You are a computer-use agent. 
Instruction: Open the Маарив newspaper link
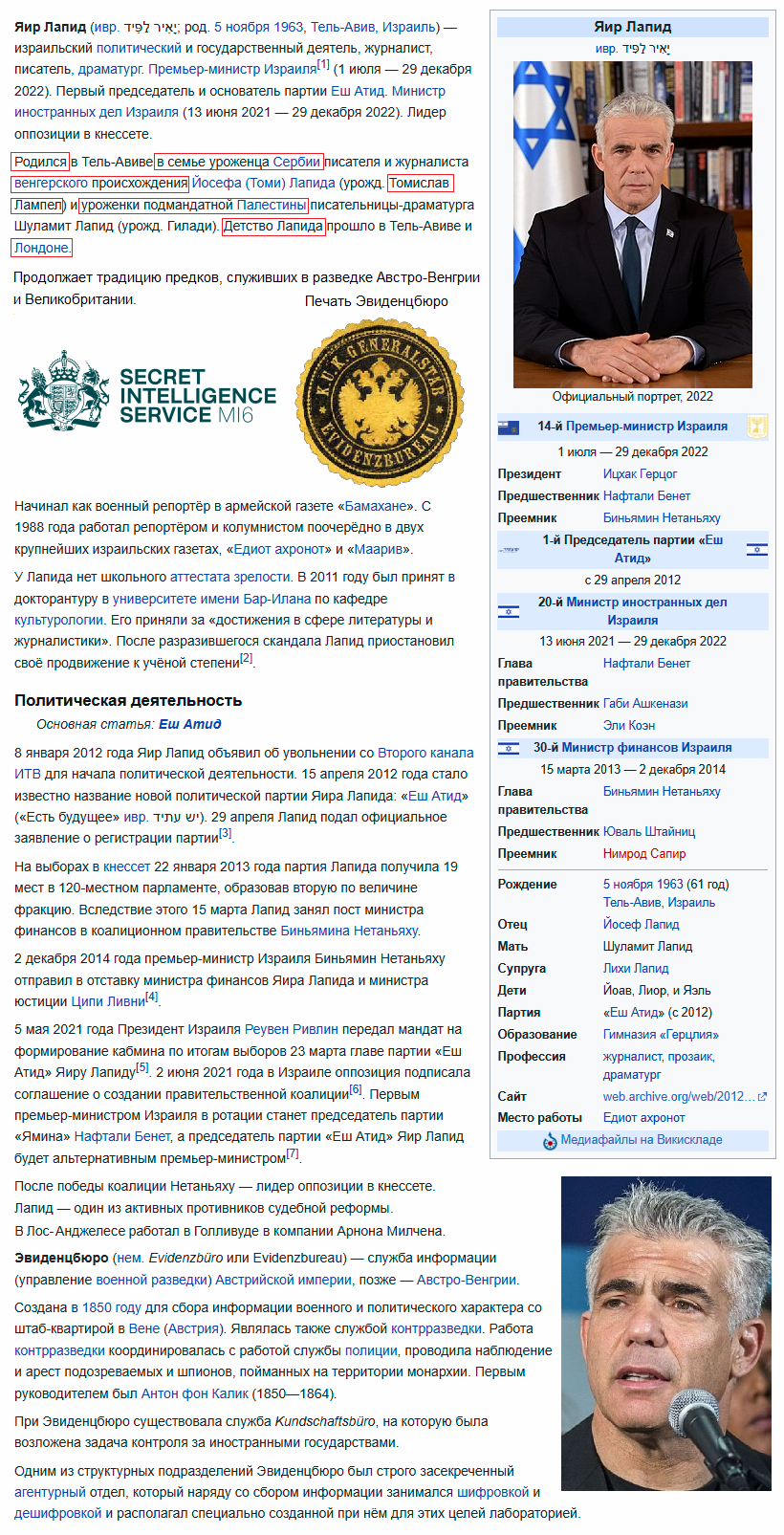[380, 549]
